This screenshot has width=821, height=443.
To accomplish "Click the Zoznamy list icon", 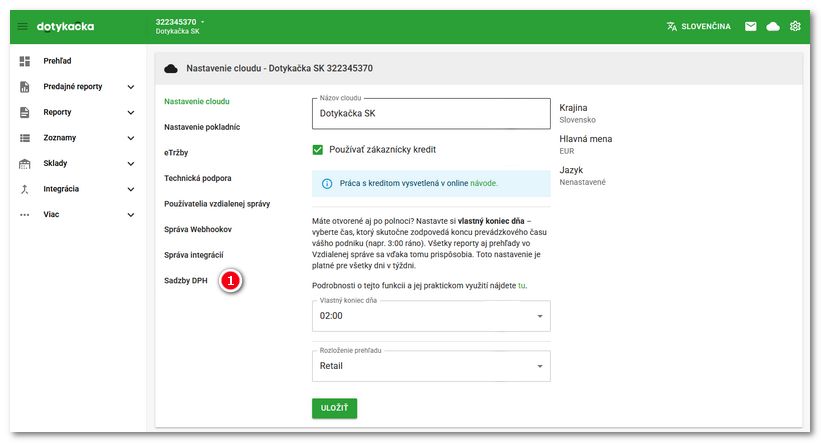I will [25, 138].
